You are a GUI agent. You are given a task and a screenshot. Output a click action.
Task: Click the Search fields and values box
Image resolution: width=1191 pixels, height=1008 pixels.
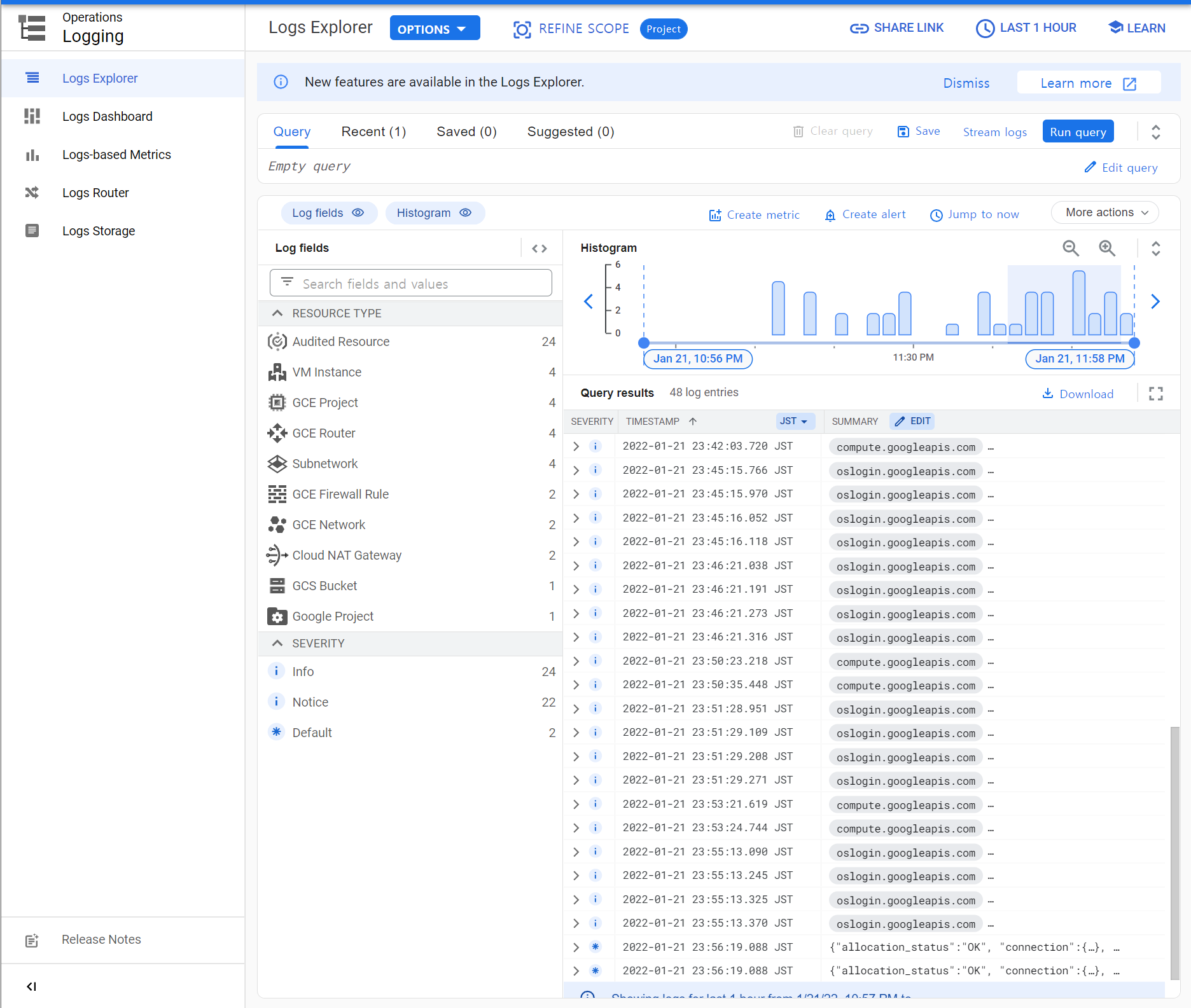click(410, 283)
